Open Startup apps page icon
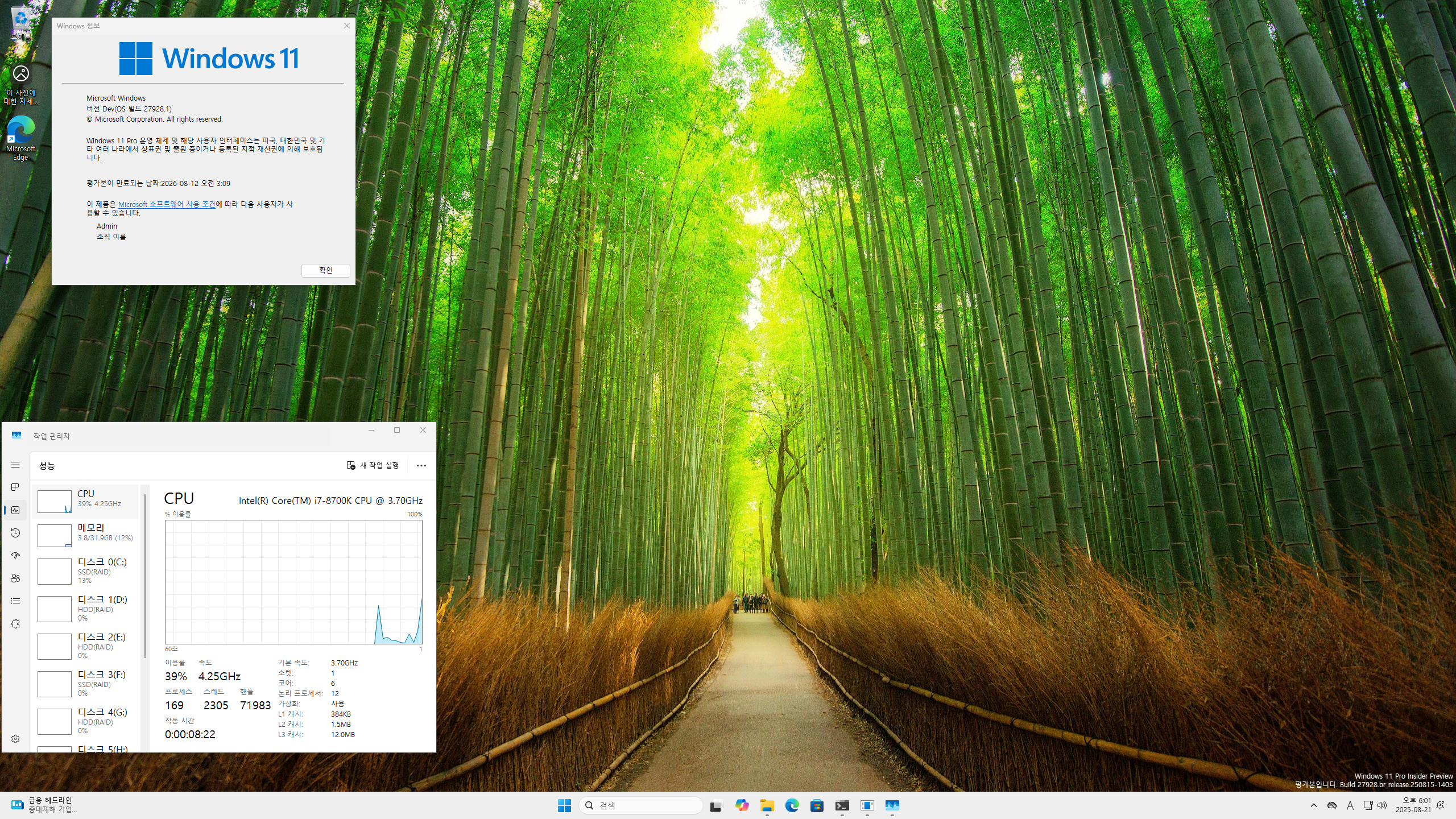 click(15, 555)
